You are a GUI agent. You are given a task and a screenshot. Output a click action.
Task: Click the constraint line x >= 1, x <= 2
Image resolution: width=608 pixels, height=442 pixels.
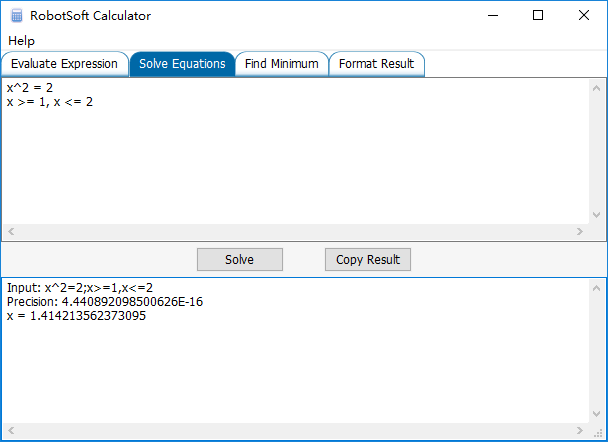(x=50, y=102)
